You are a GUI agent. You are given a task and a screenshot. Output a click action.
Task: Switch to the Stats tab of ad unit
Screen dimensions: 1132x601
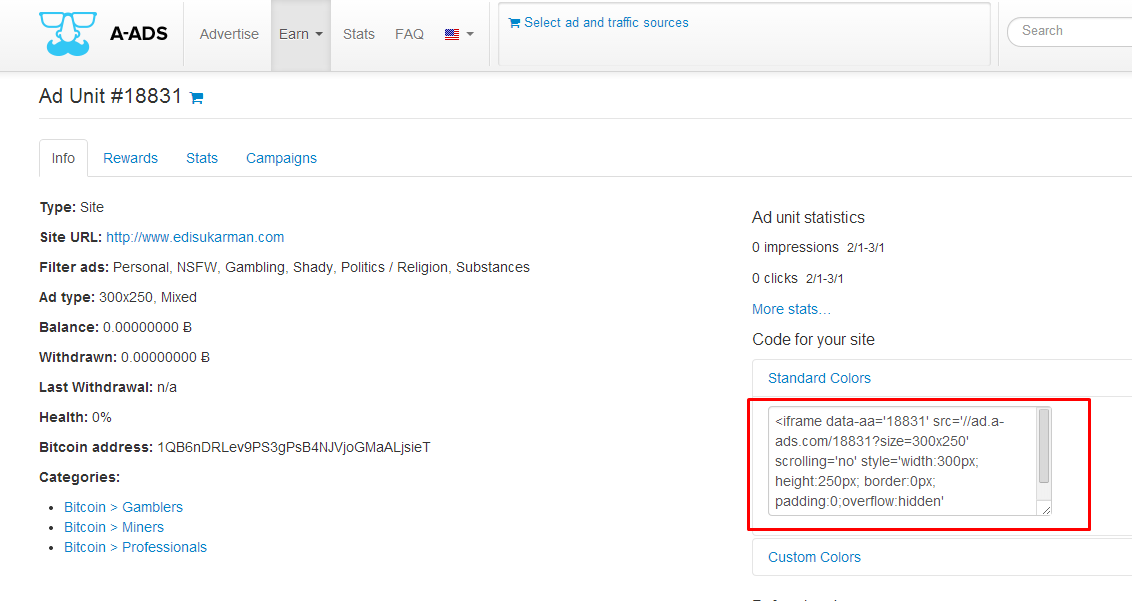point(201,158)
